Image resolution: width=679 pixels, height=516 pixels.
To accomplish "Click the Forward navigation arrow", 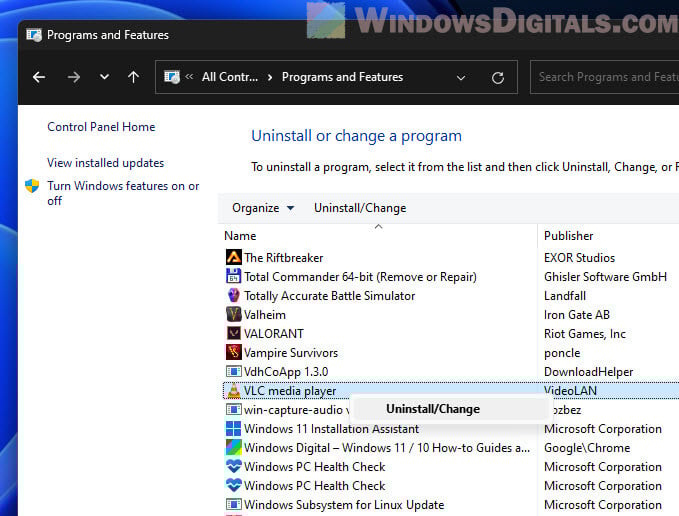I will point(74,77).
